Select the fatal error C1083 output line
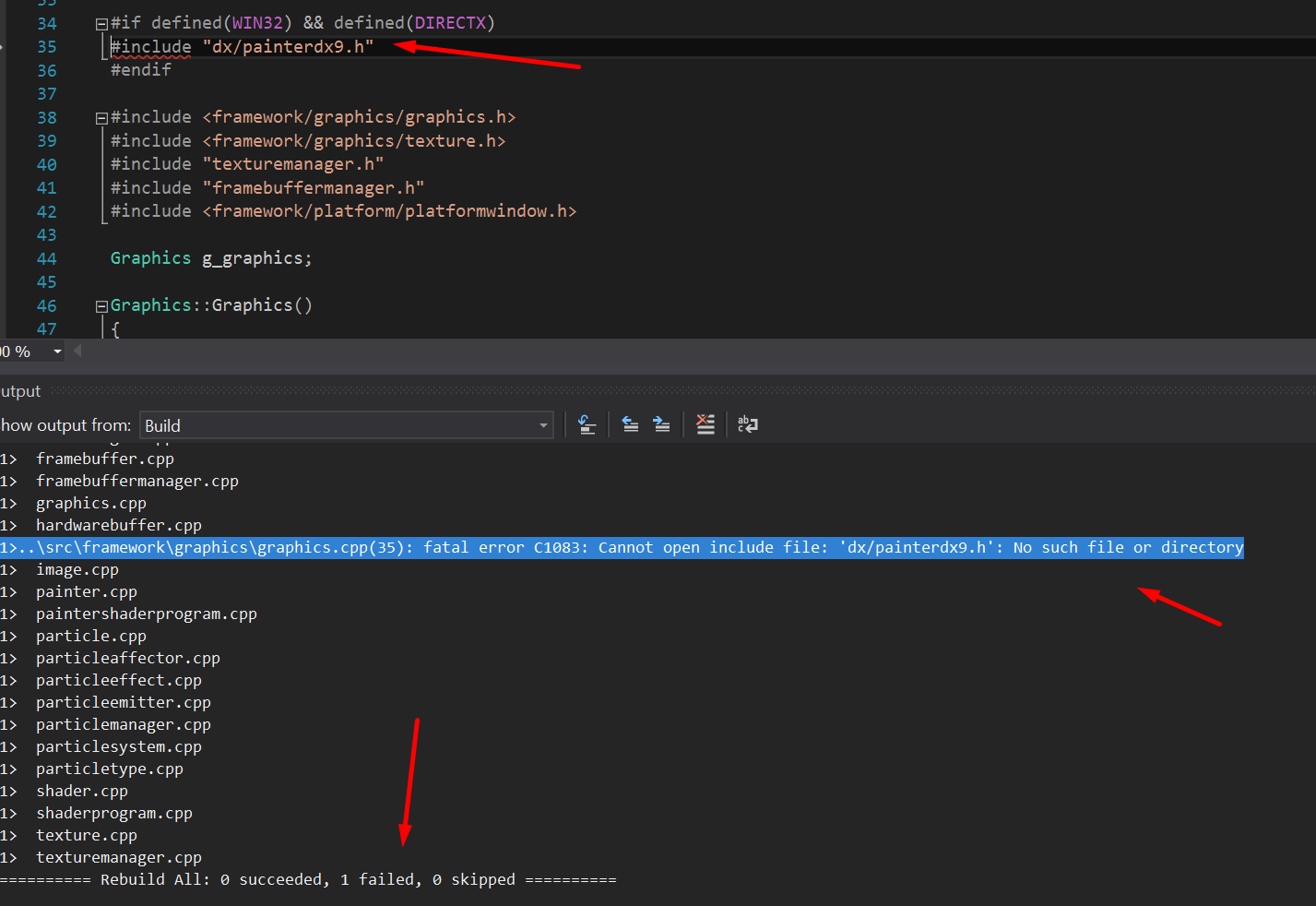Viewport: 1316px width, 906px height. point(622,548)
